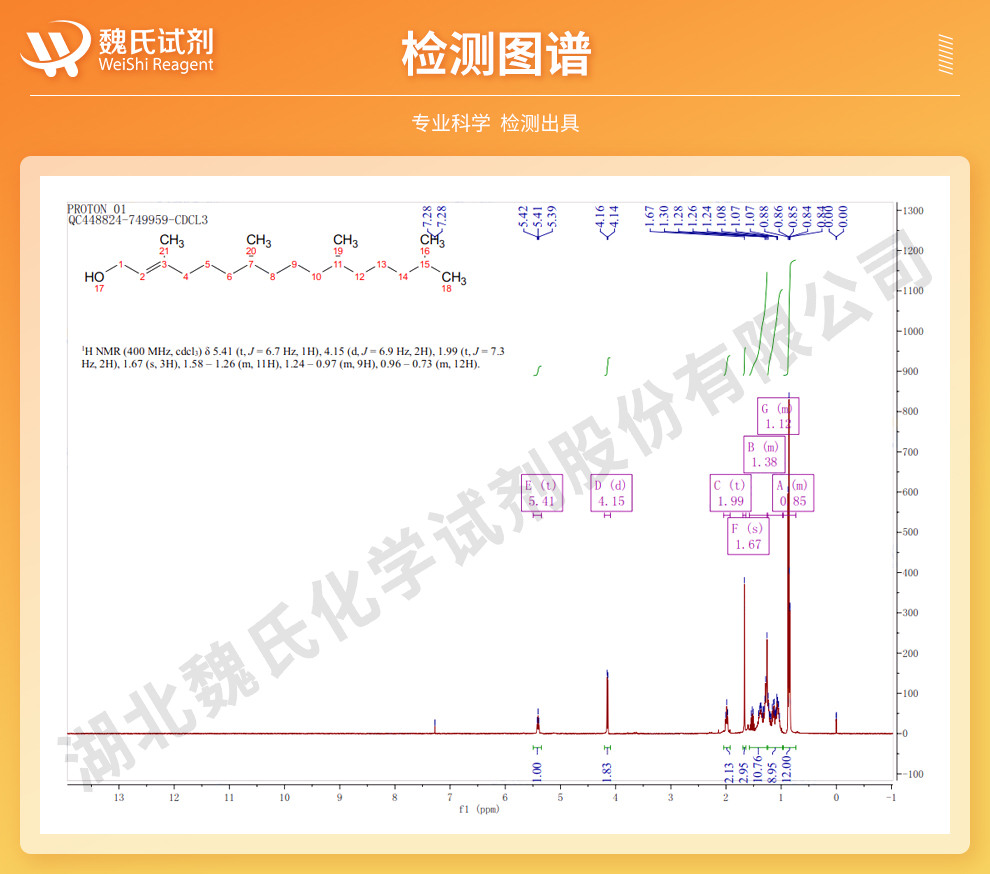The height and width of the screenshot is (874, 990).
Task: Select the F (s) 1.67 peak box
Action: (x=747, y=537)
